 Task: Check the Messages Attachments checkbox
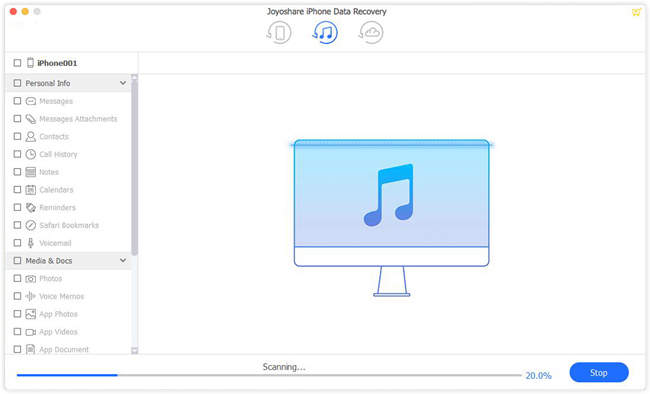pos(17,119)
